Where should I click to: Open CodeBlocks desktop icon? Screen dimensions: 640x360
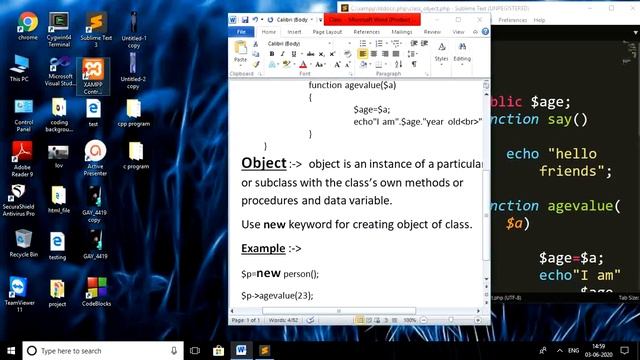[x=96, y=292]
